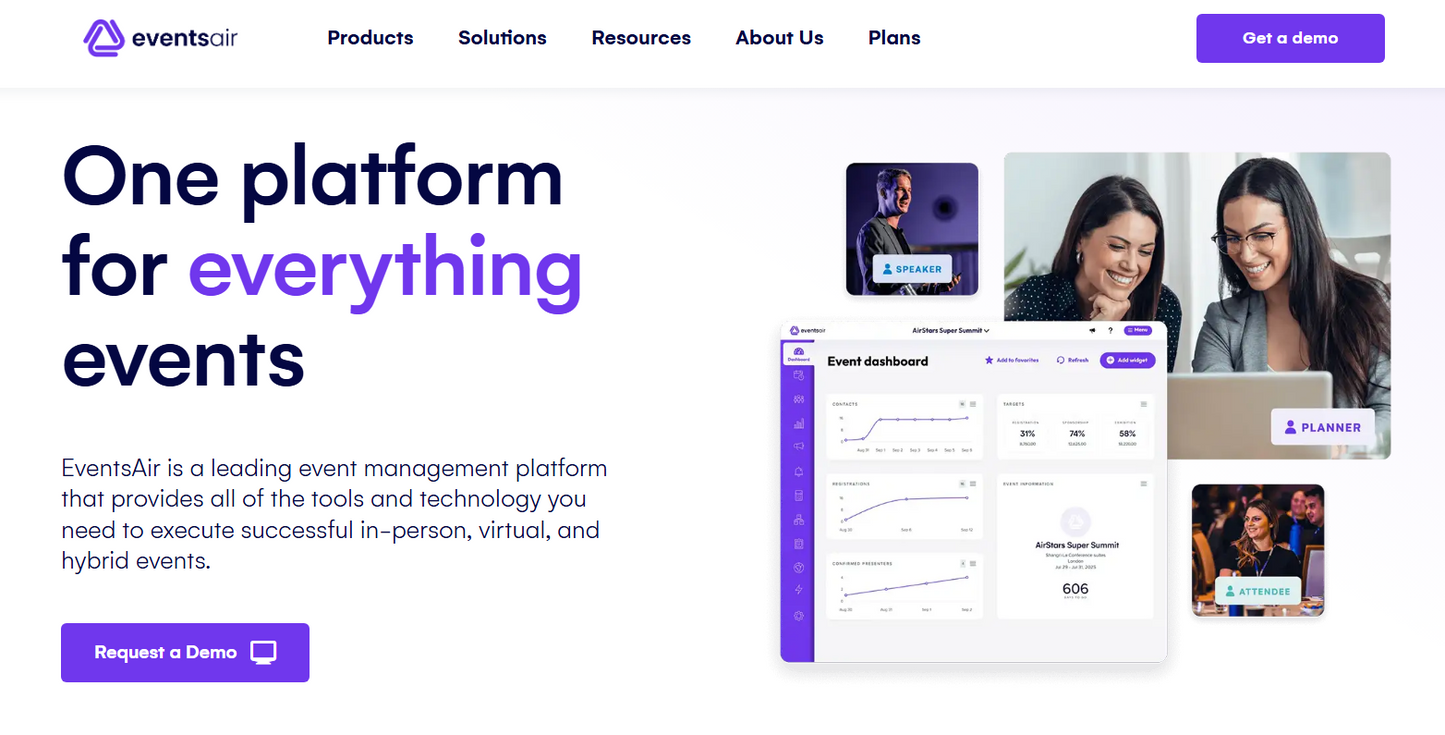Click the people group icon in sidebar

pos(798,399)
